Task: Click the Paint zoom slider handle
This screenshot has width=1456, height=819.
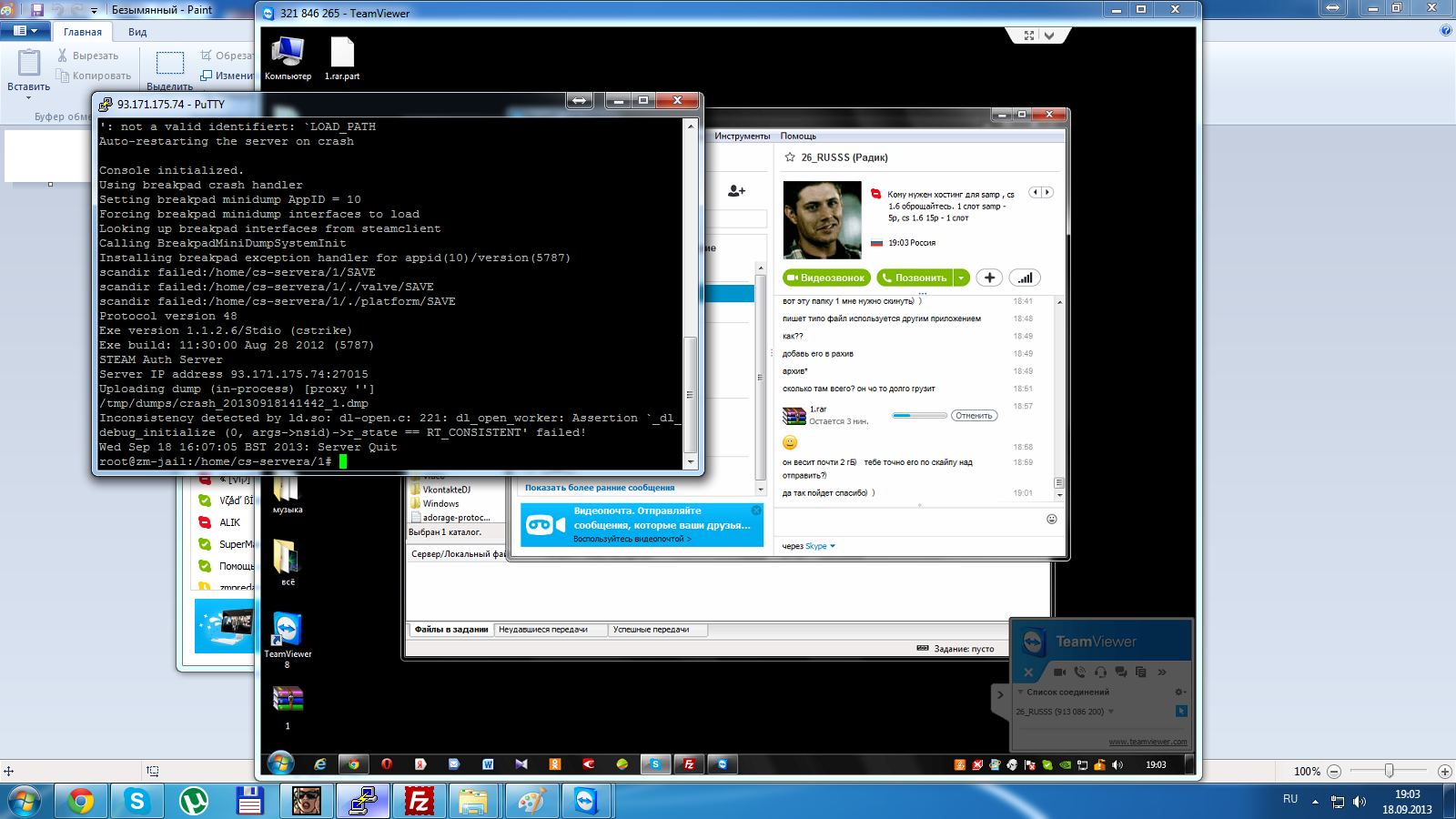Action: click(1389, 771)
